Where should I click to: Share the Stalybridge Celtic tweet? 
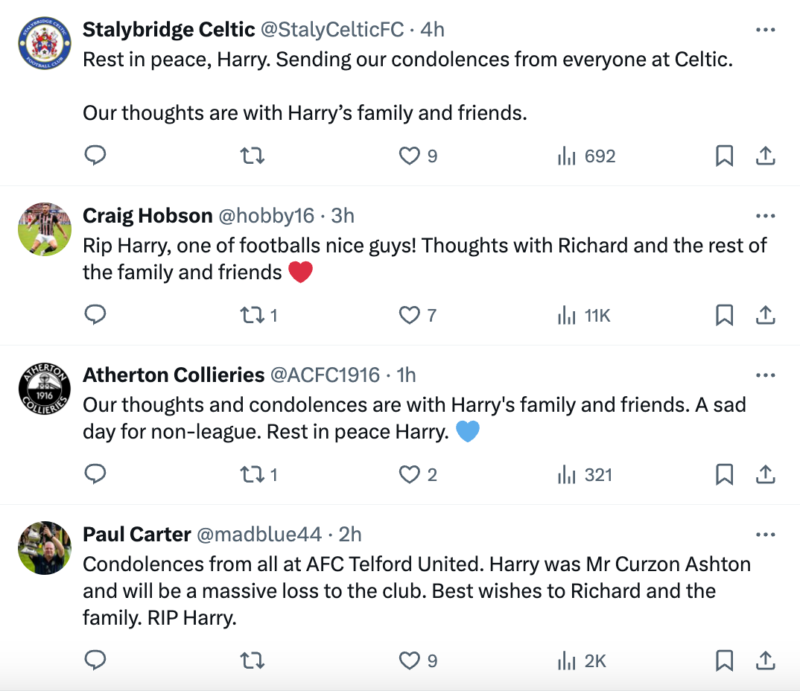[x=764, y=156]
